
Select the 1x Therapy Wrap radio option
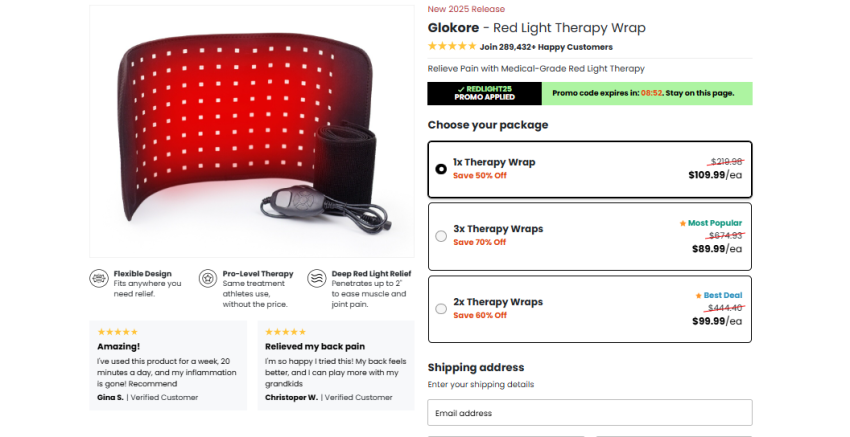(x=441, y=169)
